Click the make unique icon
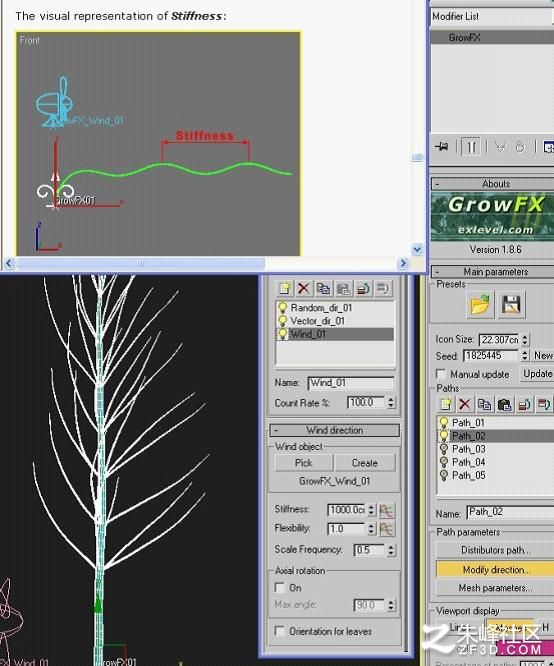 [500, 147]
